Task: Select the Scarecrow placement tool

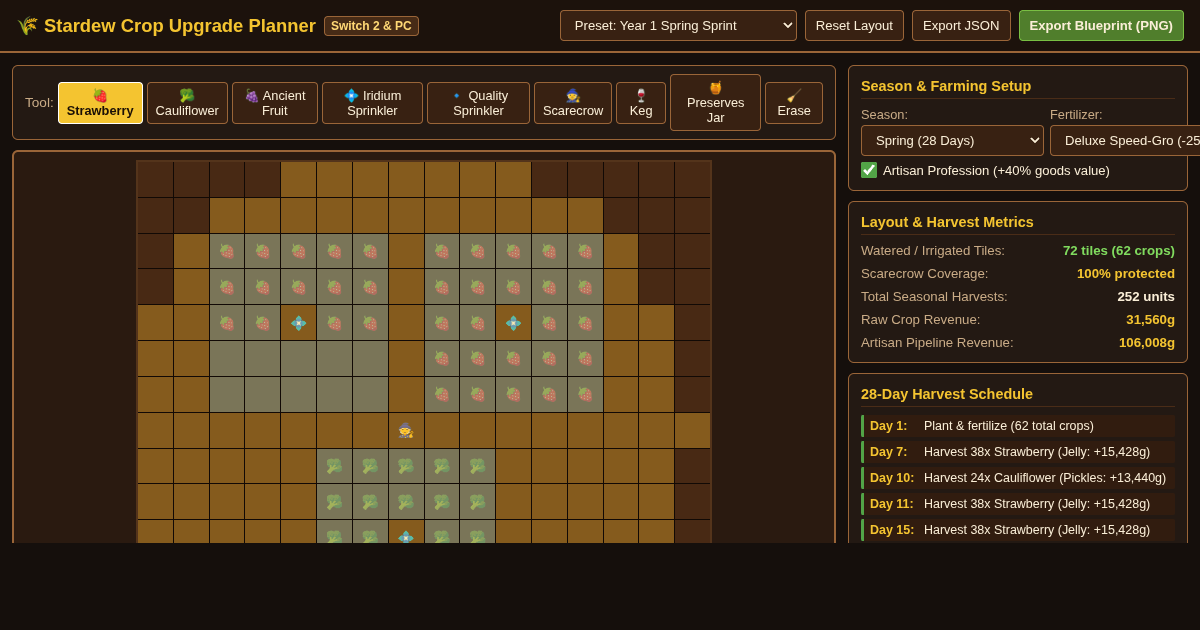Action: point(573,103)
